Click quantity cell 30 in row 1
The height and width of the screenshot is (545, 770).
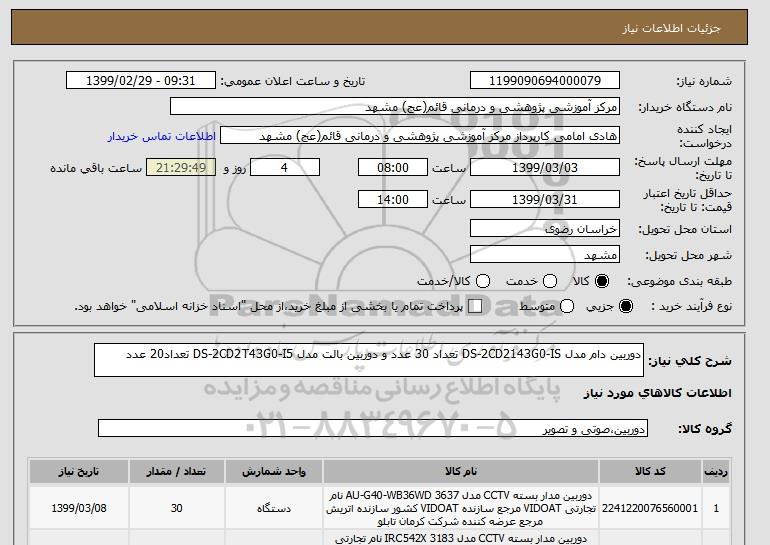point(176,508)
